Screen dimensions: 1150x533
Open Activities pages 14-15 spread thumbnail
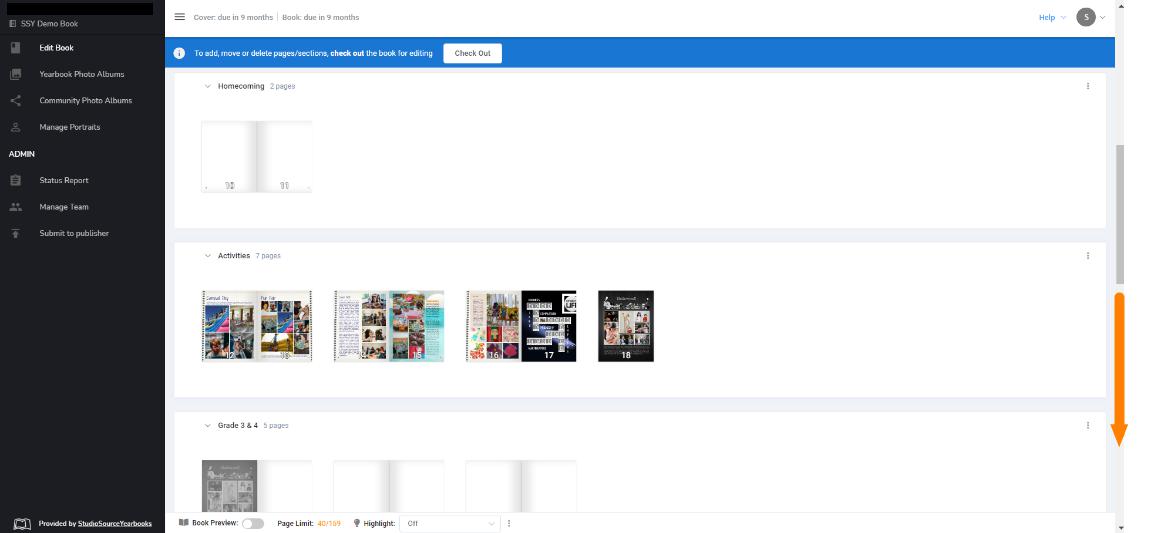389,326
